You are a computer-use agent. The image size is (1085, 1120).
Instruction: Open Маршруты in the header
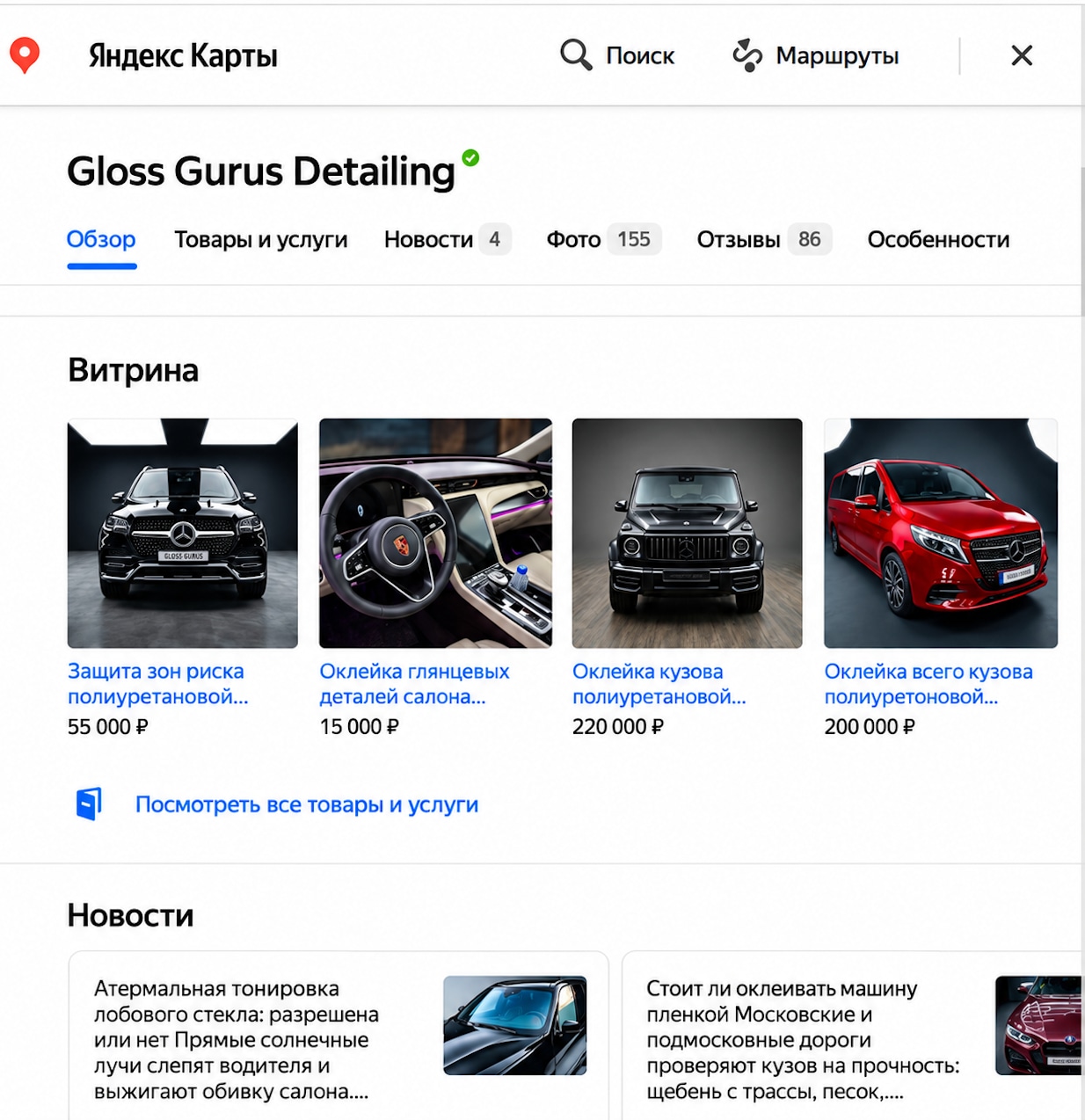(837, 56)
